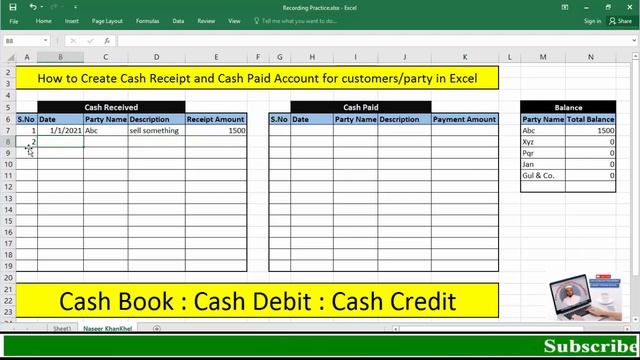
Task: Select the Xyz party name in Balance
Action: pos(543,142)
